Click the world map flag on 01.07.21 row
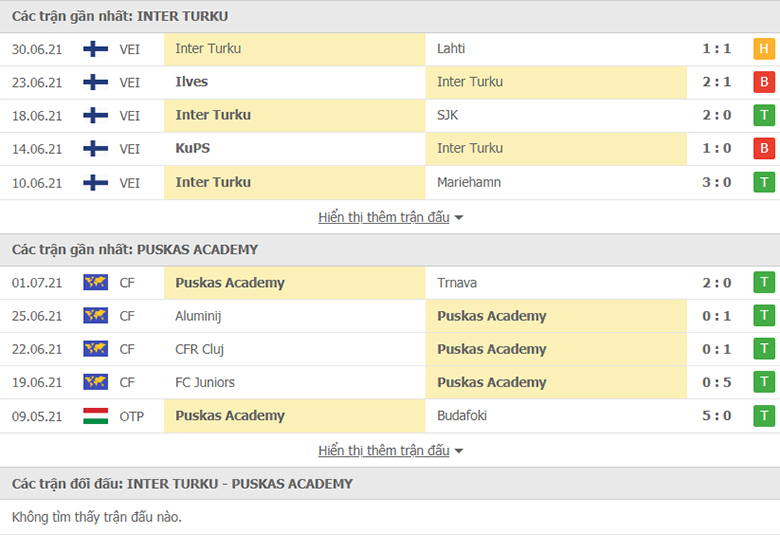This screenshot has width=780, height=535. pyautogui.click(x=96, y=282)
